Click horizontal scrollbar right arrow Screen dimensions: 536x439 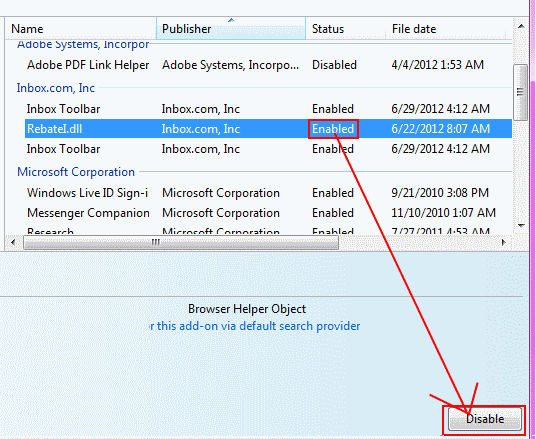[504, 242]
